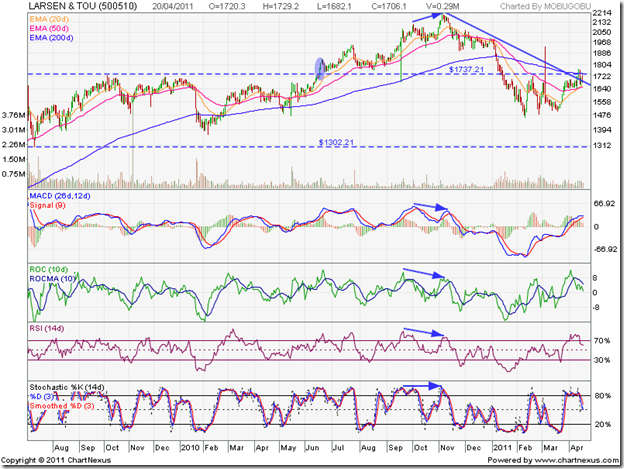The height and width of the screenshot is (469, 624).
Task: Click the 30% RSI oversold level label
Action: click(x=602, y=360)
